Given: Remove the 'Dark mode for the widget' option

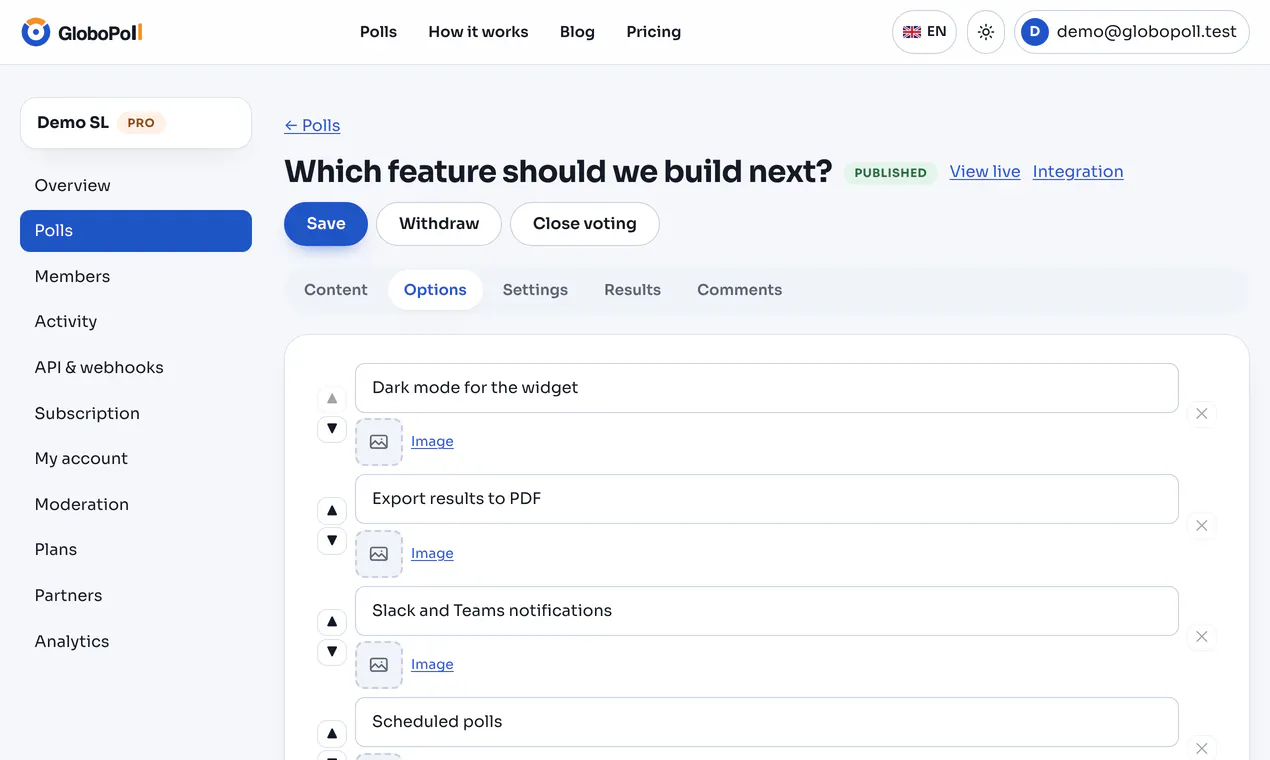Looking at the screenshot, I should pos(1202,414).
